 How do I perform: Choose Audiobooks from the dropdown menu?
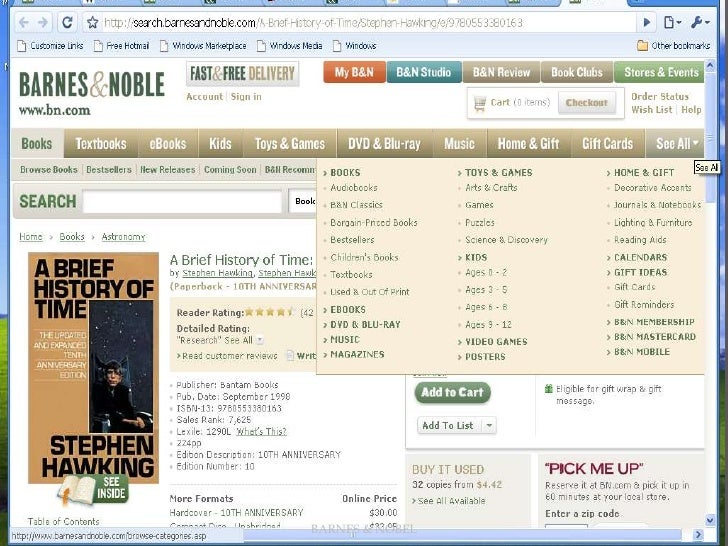point(354,188)
